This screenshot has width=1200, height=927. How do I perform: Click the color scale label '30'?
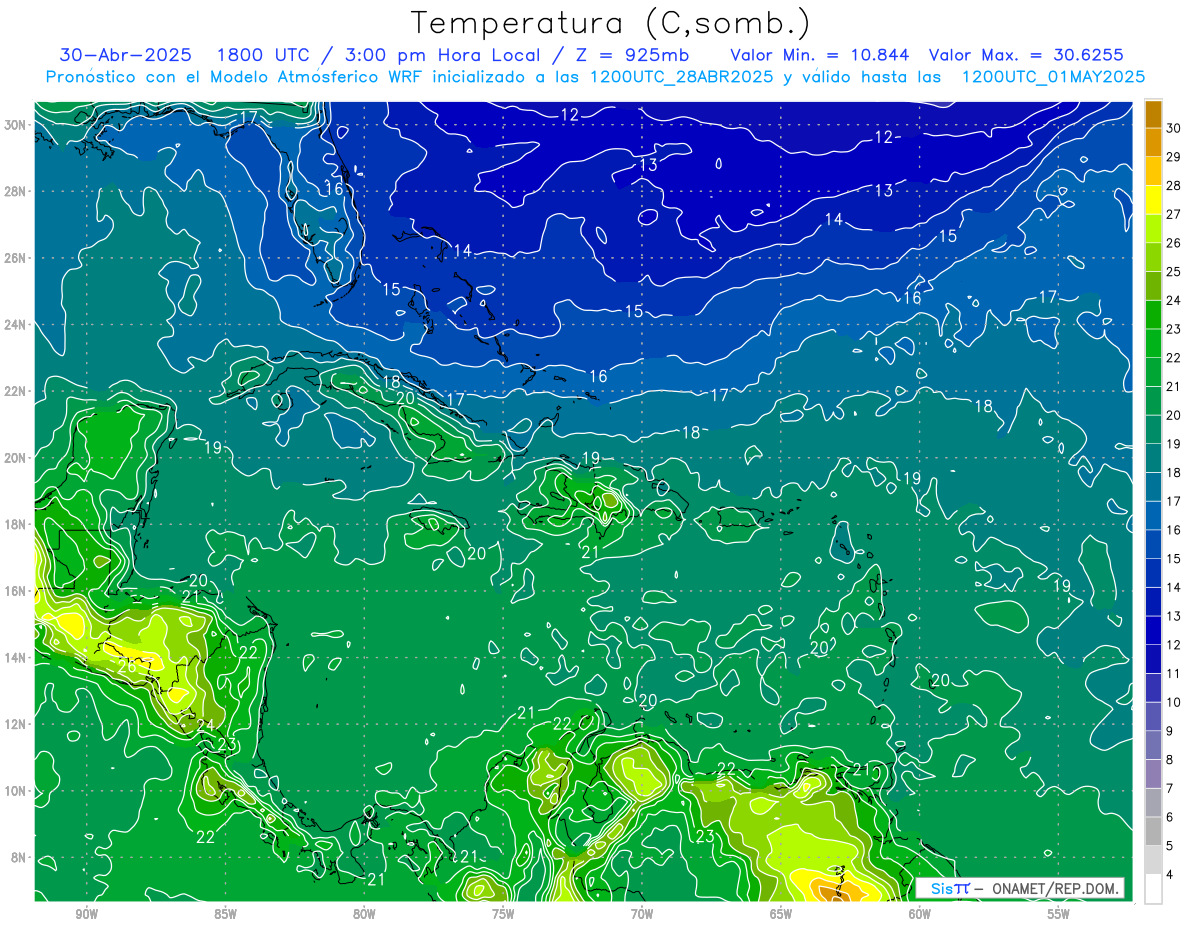[1174, 128]
